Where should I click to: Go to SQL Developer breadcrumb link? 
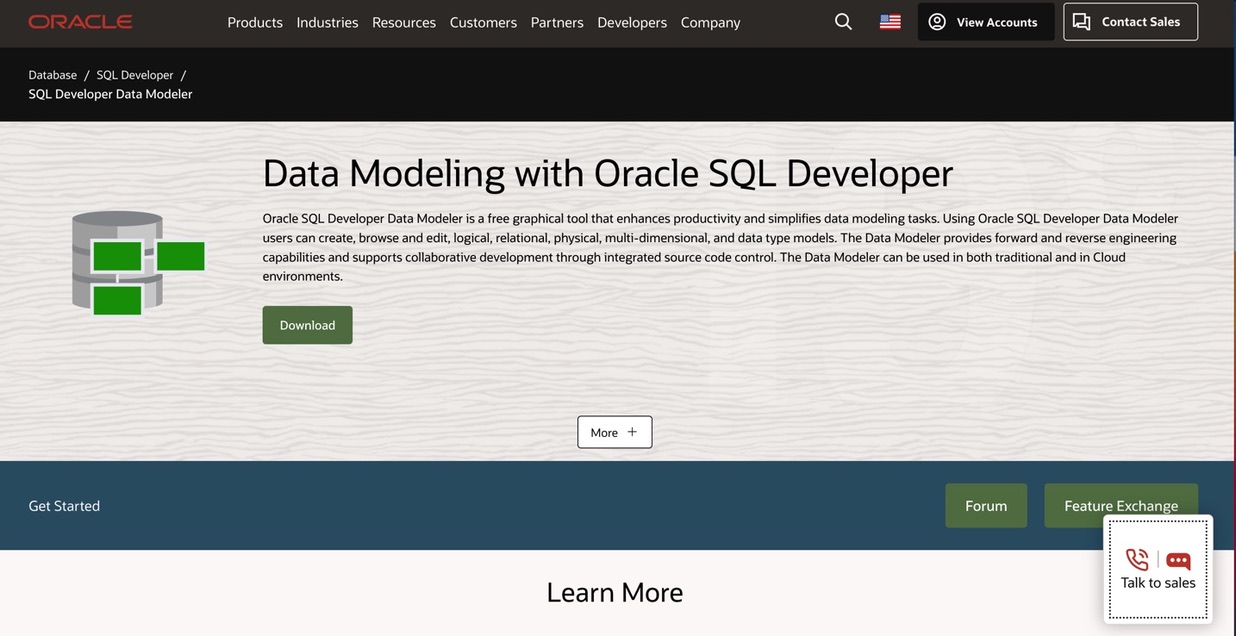(x=135, y=75)
